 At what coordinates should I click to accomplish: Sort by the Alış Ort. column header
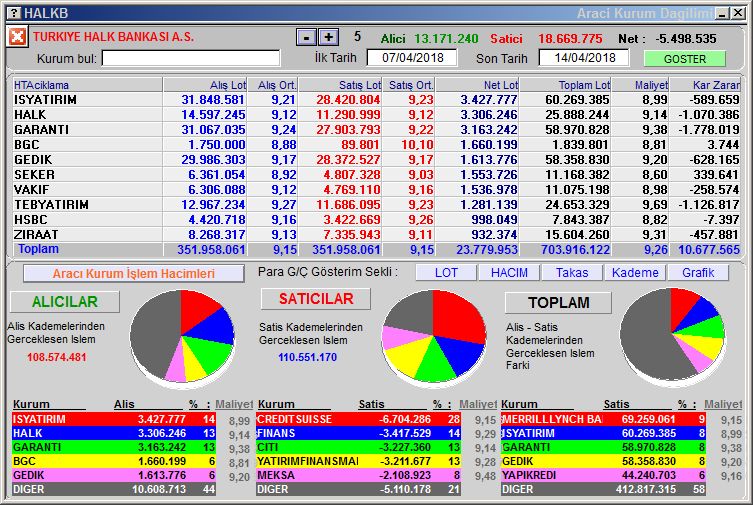click(x=273, y=85)
